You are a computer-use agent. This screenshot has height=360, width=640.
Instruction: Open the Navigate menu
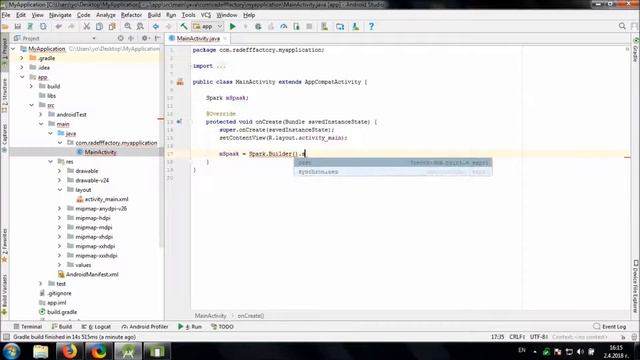point(60,15)
